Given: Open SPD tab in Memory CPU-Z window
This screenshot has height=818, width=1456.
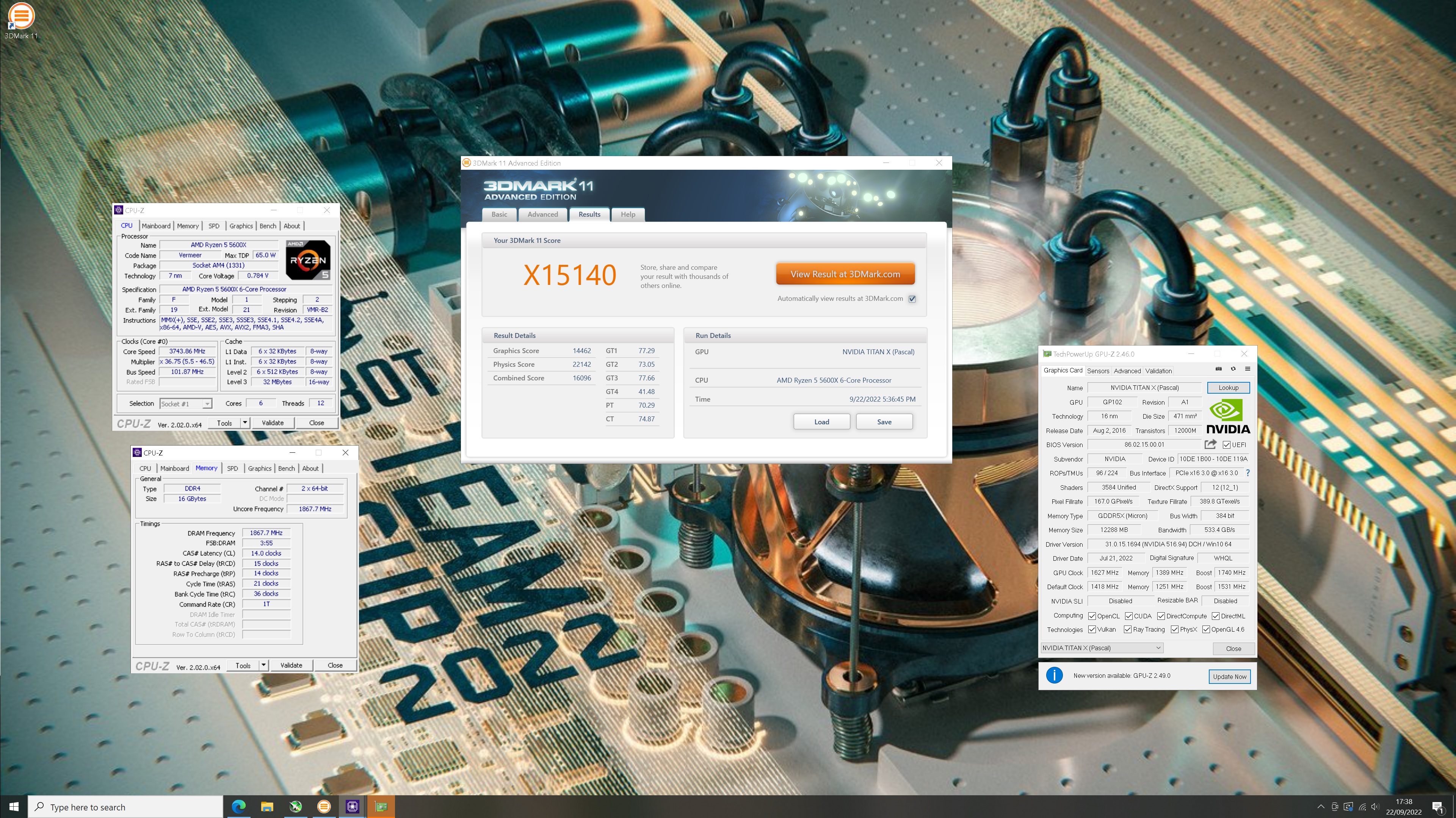Looking at the screenshot, I should pyautogui.click(x=232, y=468).
